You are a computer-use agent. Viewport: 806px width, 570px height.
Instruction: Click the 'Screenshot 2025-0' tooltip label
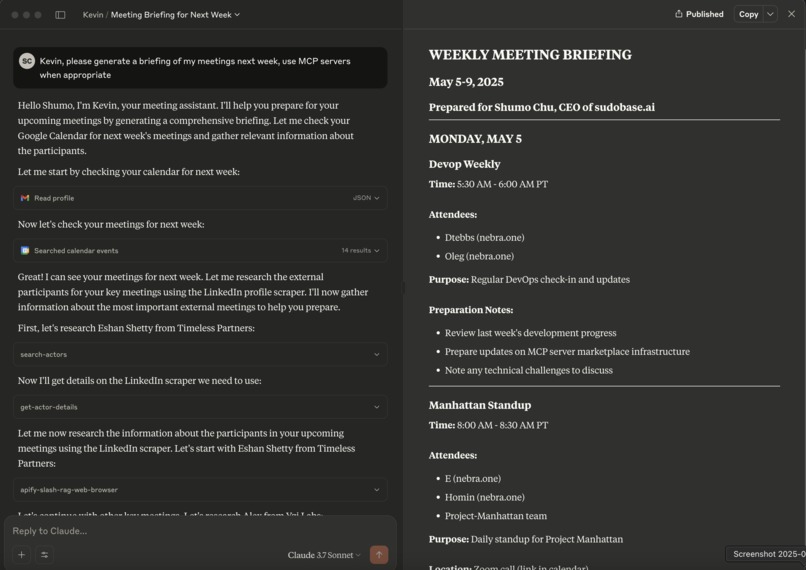point(766,554)
